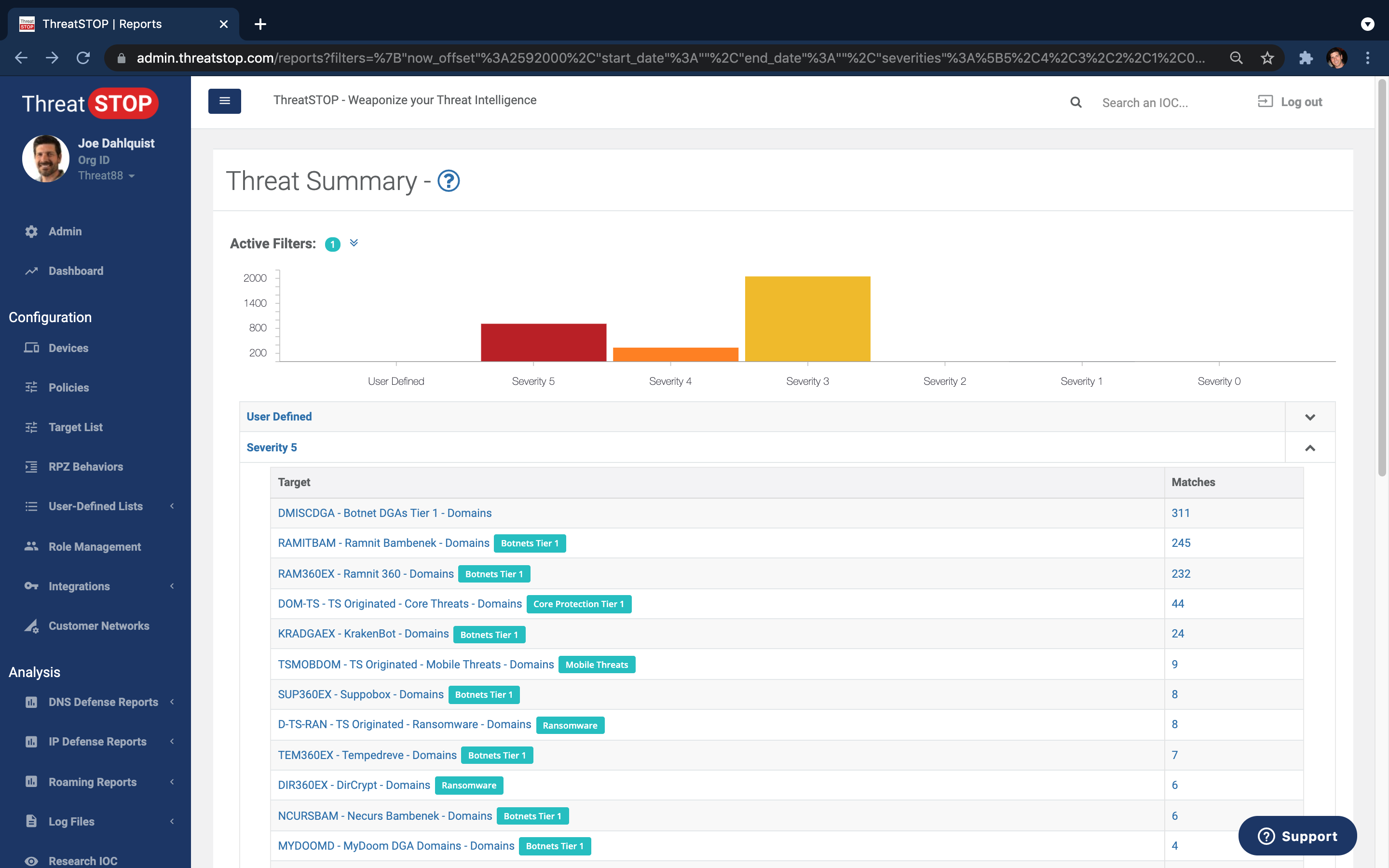Click the IP Defense Reports chart icon
This screenshot has height=868, width=1389.
point(31,742)
